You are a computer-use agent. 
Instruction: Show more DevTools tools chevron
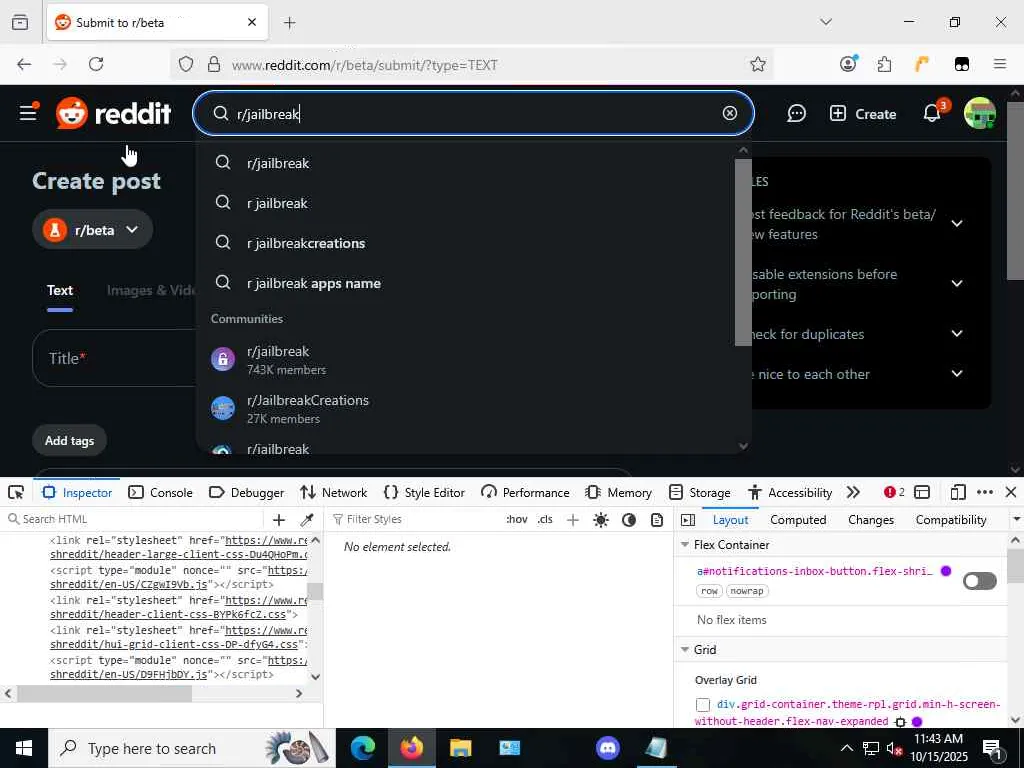pyautogui.click(x=853, y=492)
